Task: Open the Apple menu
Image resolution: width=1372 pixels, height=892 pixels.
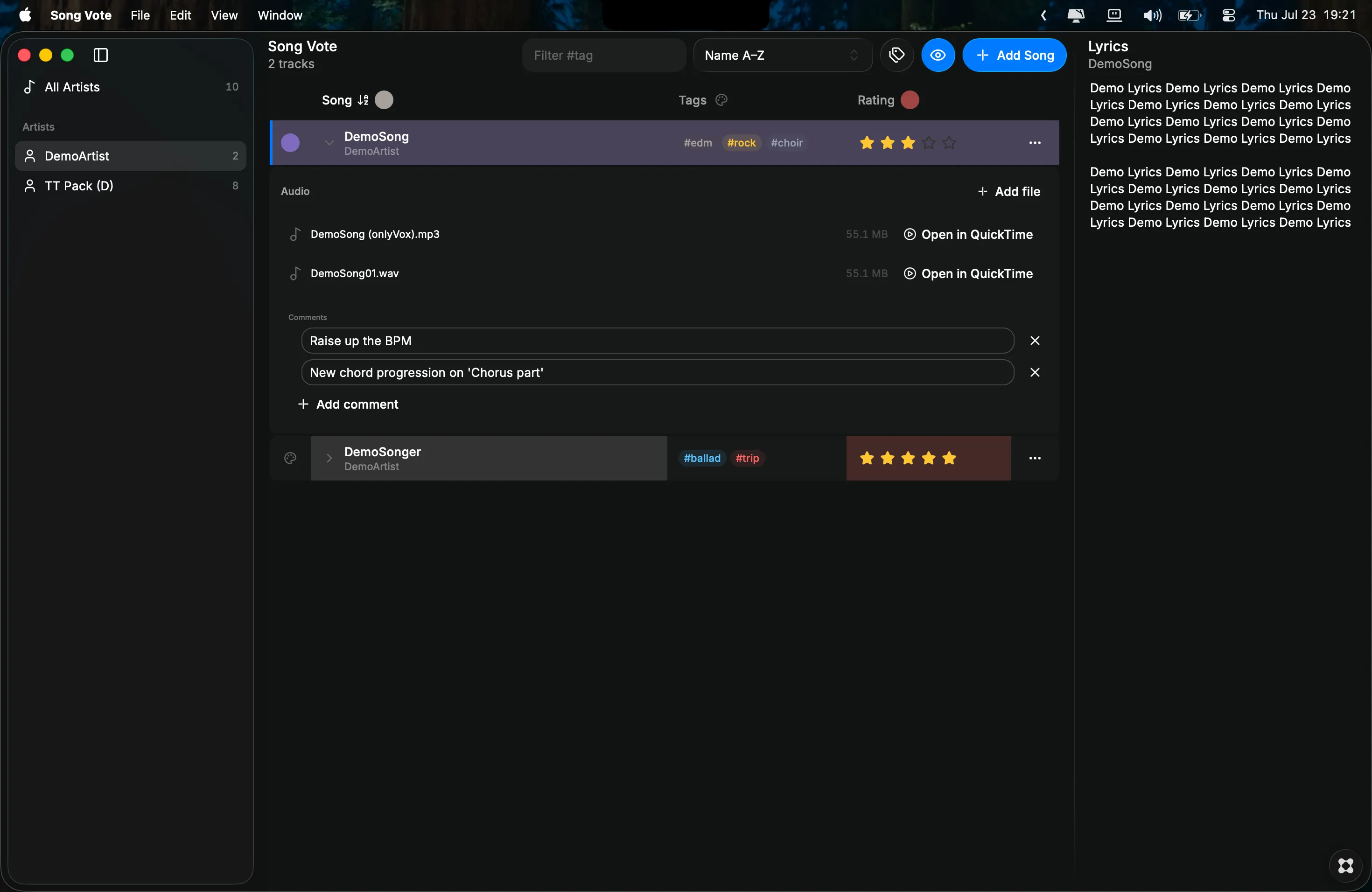Action: [25, 15]
